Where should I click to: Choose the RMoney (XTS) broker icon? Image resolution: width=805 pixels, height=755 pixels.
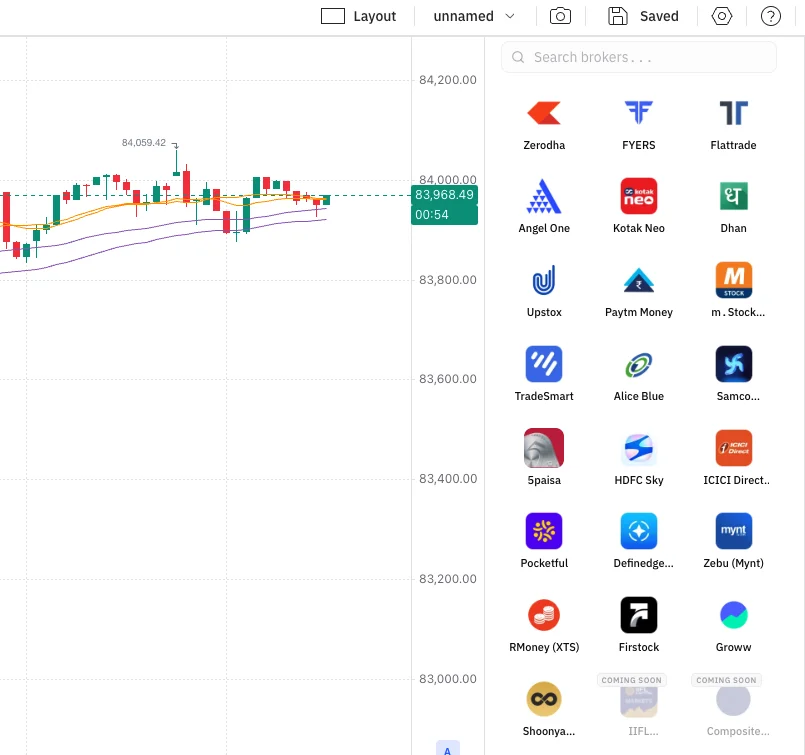544,615
